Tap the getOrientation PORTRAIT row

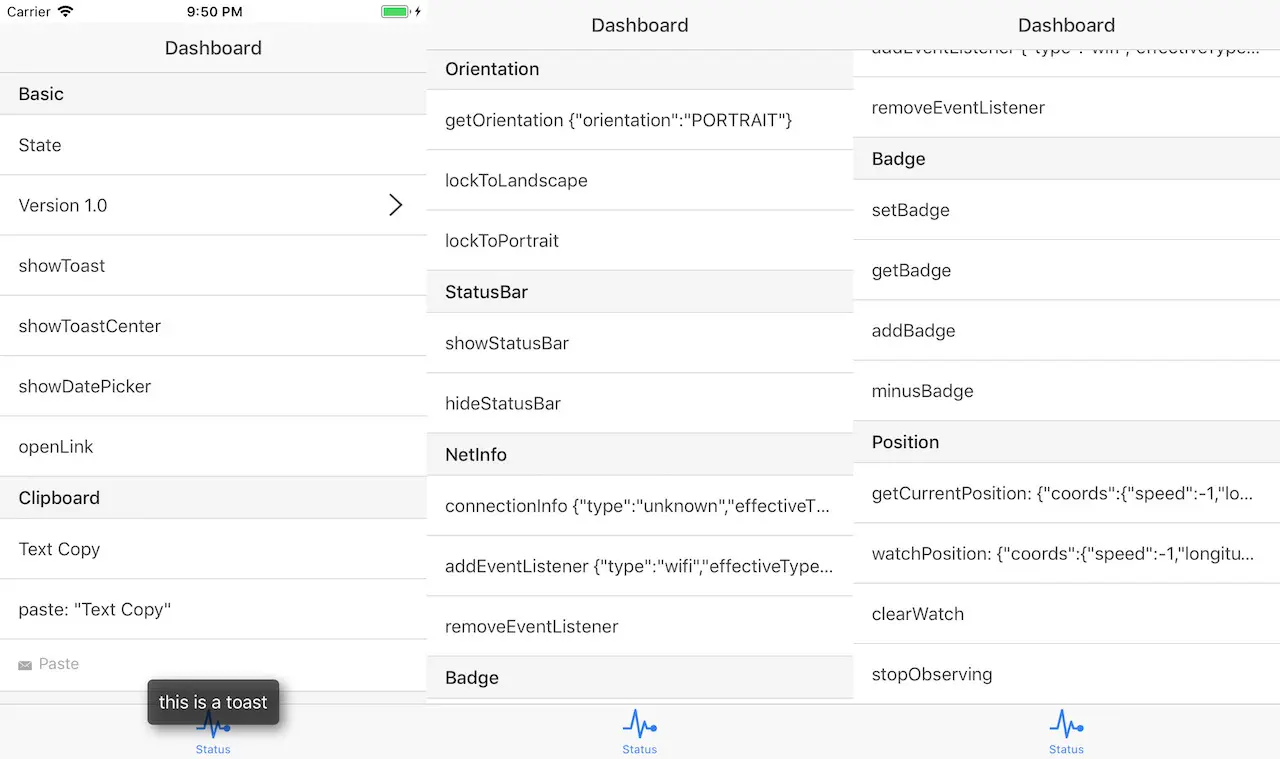pos(640,120)
